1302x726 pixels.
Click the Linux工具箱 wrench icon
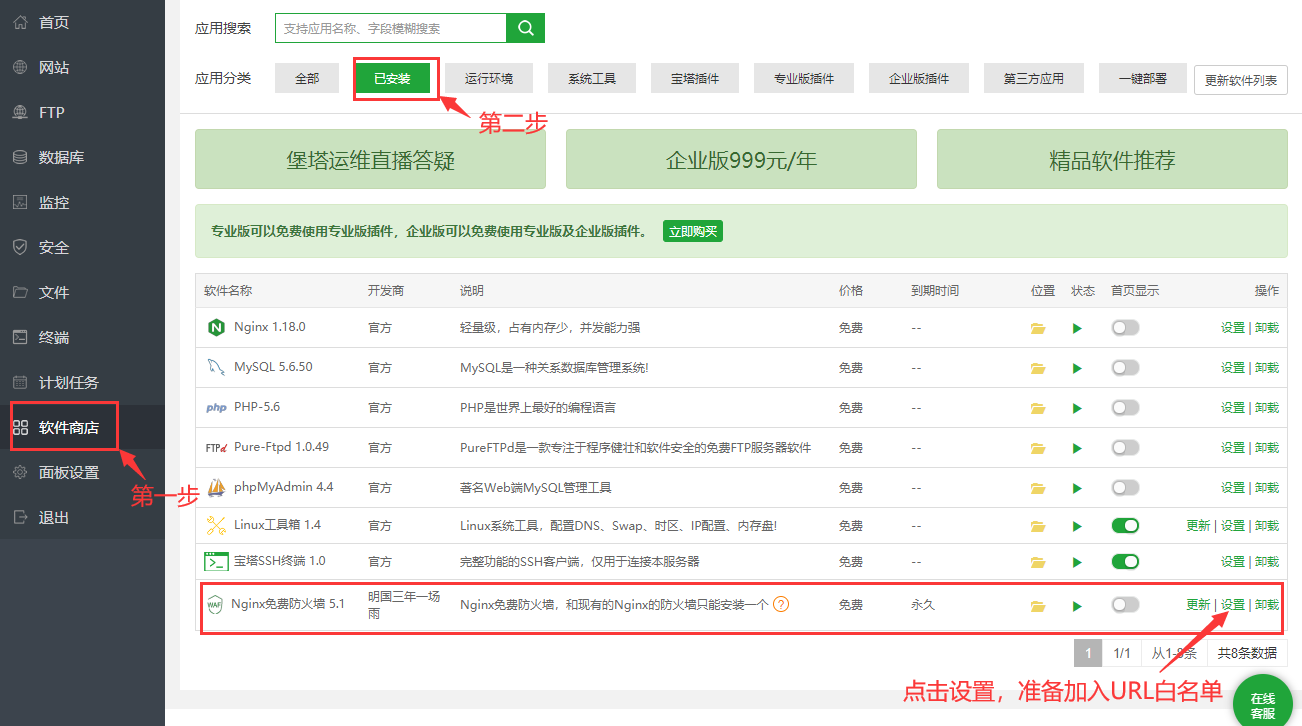[215, 525]
